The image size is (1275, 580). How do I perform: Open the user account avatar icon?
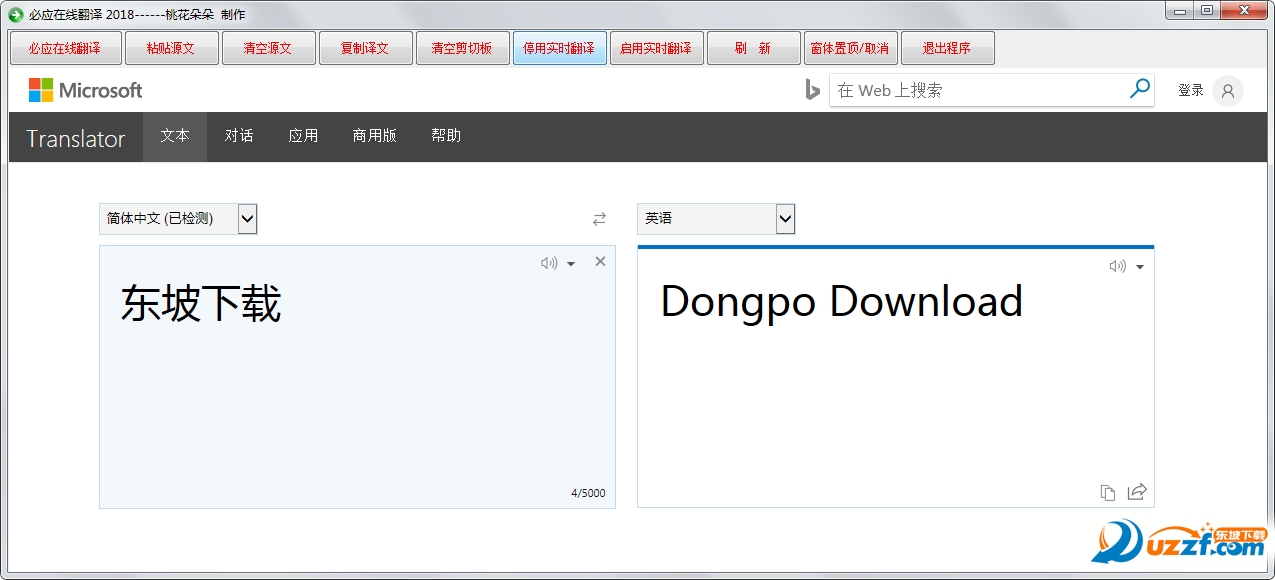click(1228, 91)
